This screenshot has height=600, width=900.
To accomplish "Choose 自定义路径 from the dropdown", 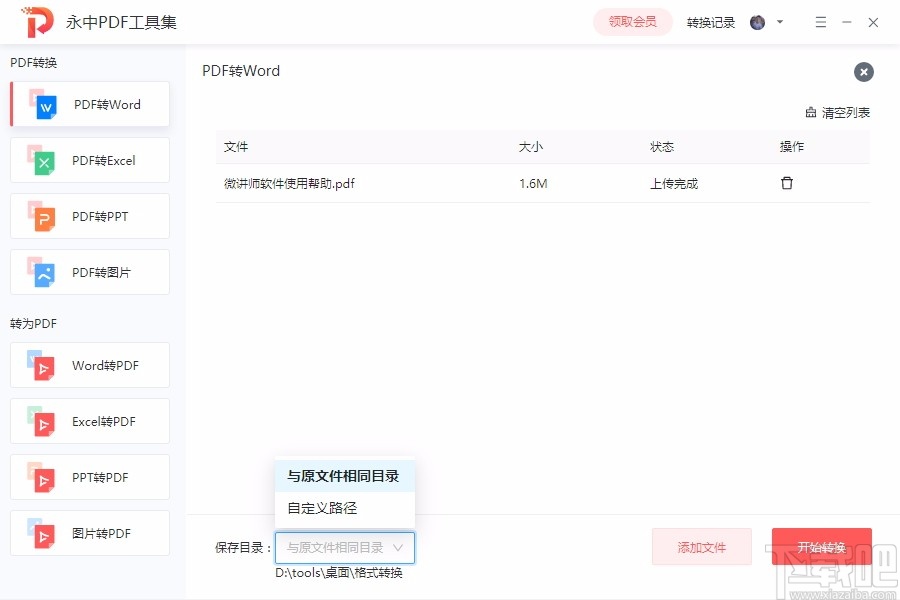I will point(320,508).
